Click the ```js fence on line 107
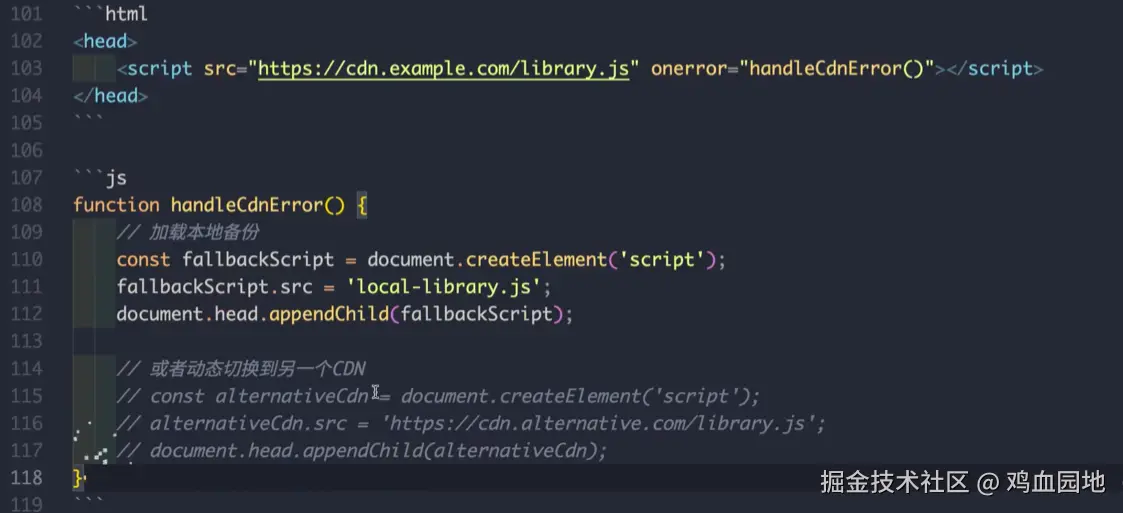The image size is (1123, 513). point(100,178)
